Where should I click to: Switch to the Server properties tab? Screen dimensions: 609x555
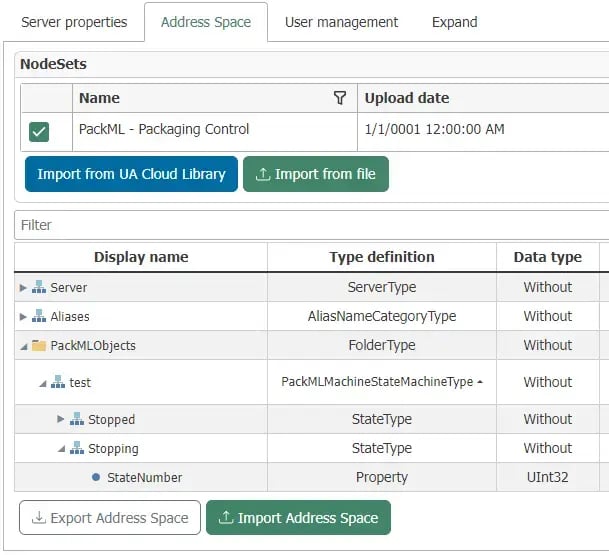click(x=74, y=22)
